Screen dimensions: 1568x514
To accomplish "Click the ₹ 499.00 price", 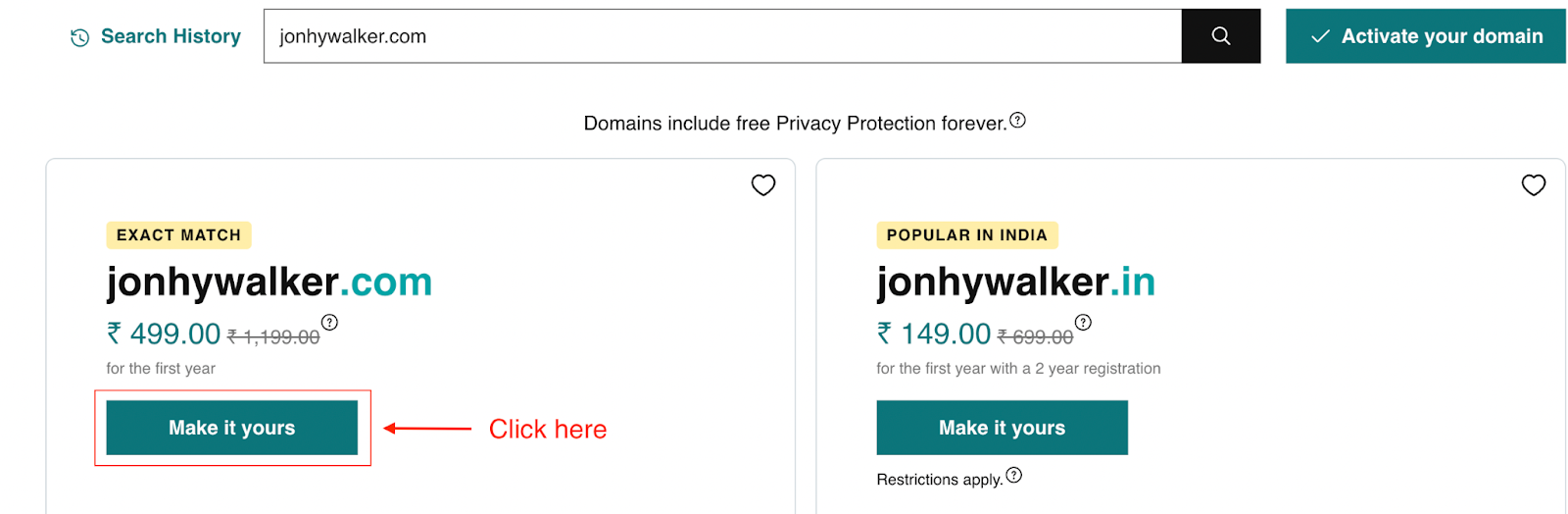I will [x=164, y=334].
